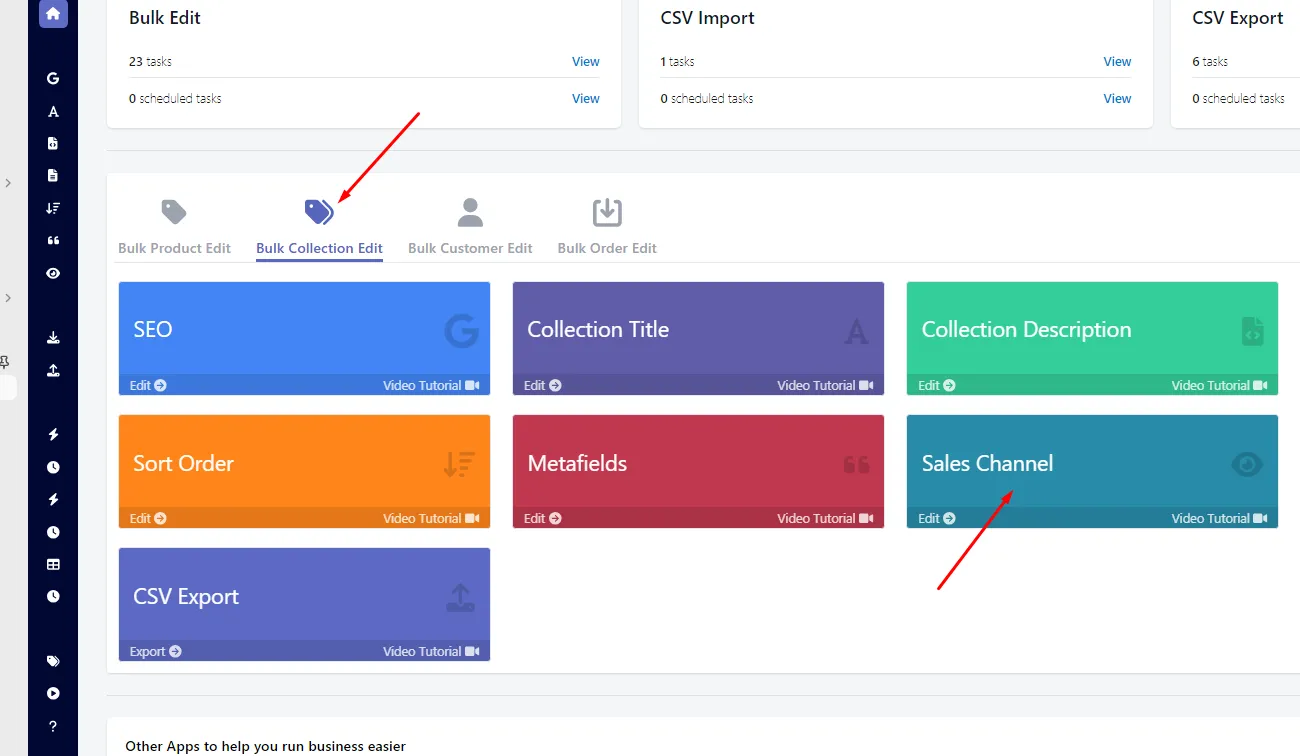Click the Sort Order card heading
1300x756 pixels.
(x=183, y=463)
